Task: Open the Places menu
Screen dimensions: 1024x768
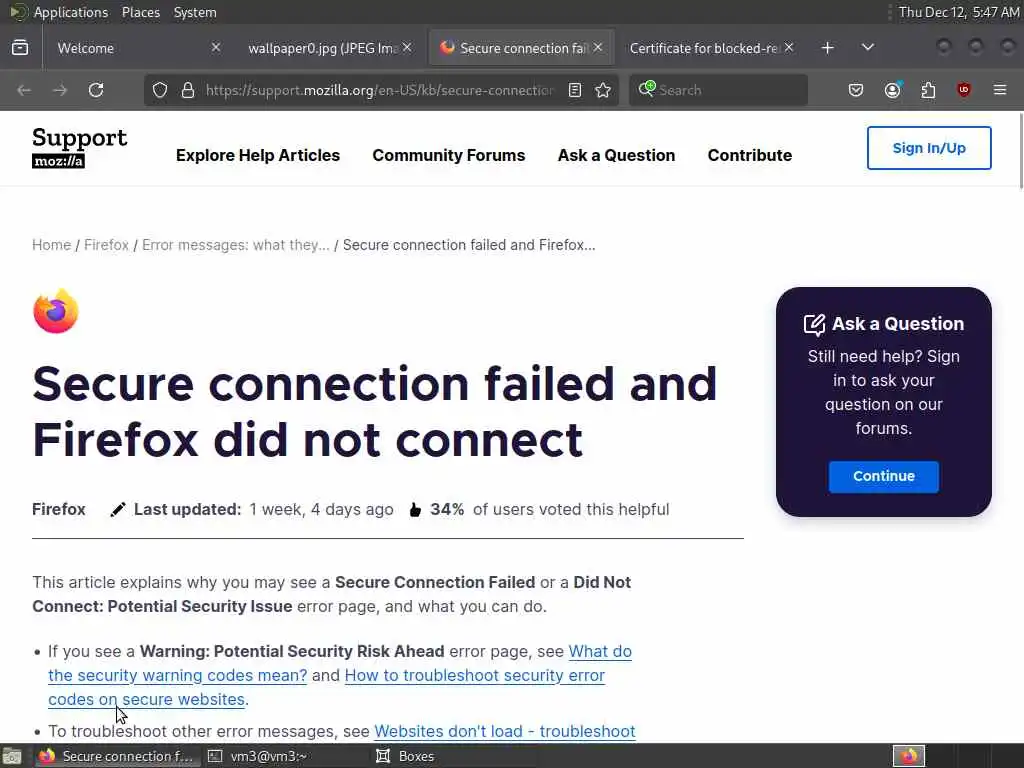Action: tap(140, 12)
